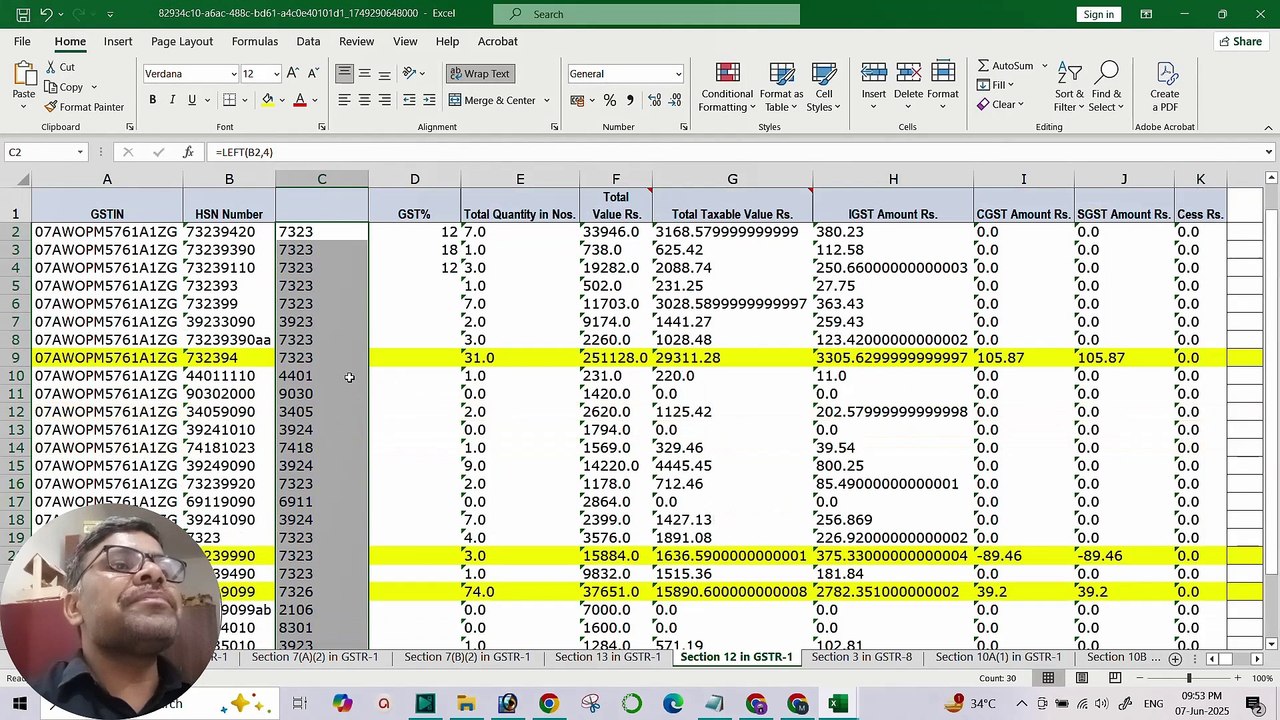The image size is (1280, 720).
Task: Click the Increase Indent icon
Action: click(x=429, y=100)
